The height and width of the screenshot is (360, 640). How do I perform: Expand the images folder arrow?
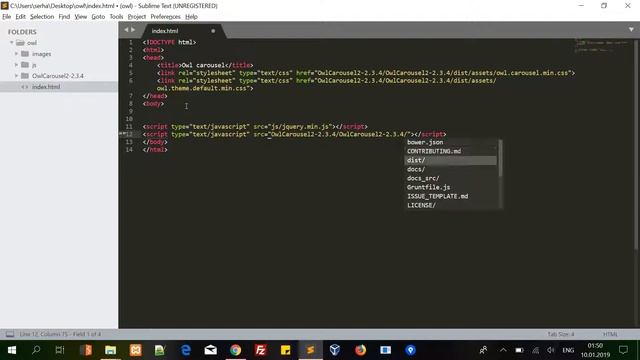pos(16,53)
